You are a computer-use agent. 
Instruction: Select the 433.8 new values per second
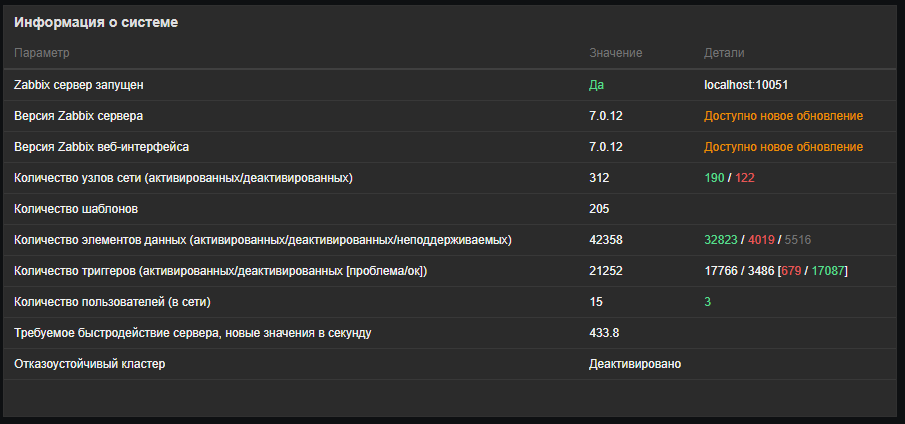click(x=604, y=333)
